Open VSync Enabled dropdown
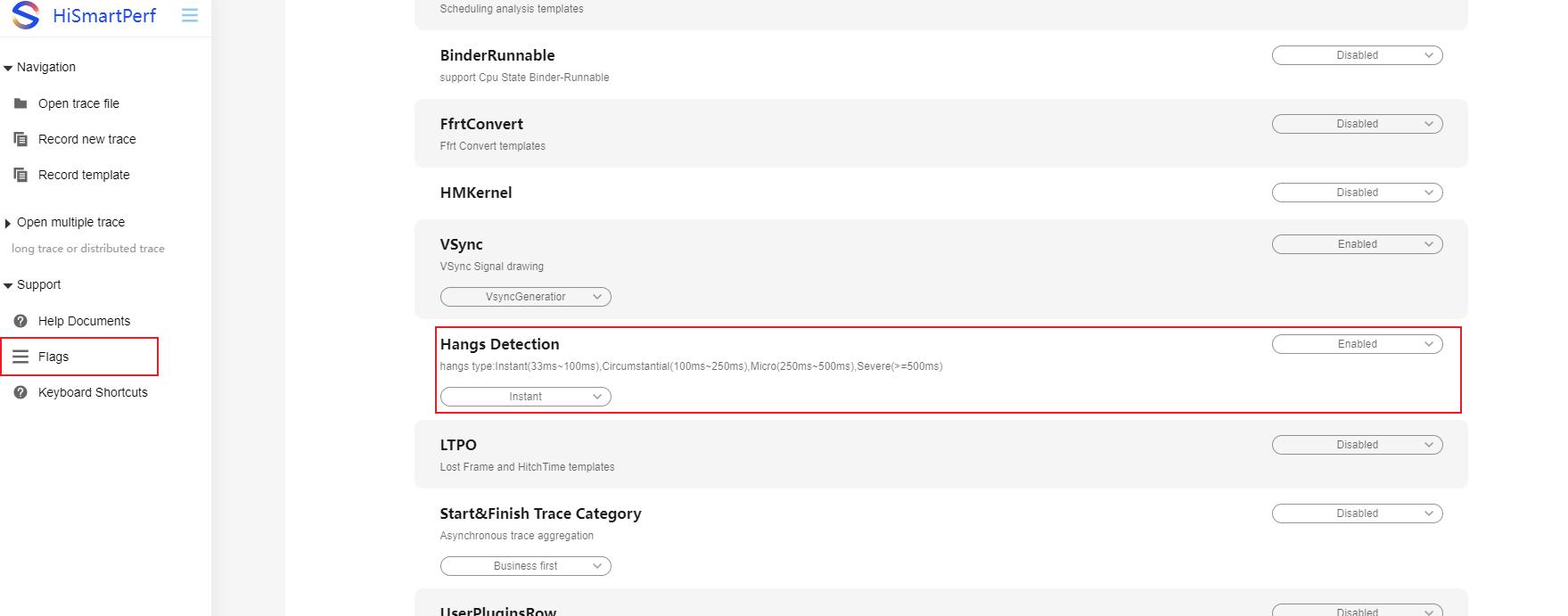The height and width of the screenshot is (616, 1568). point(1357,244)
